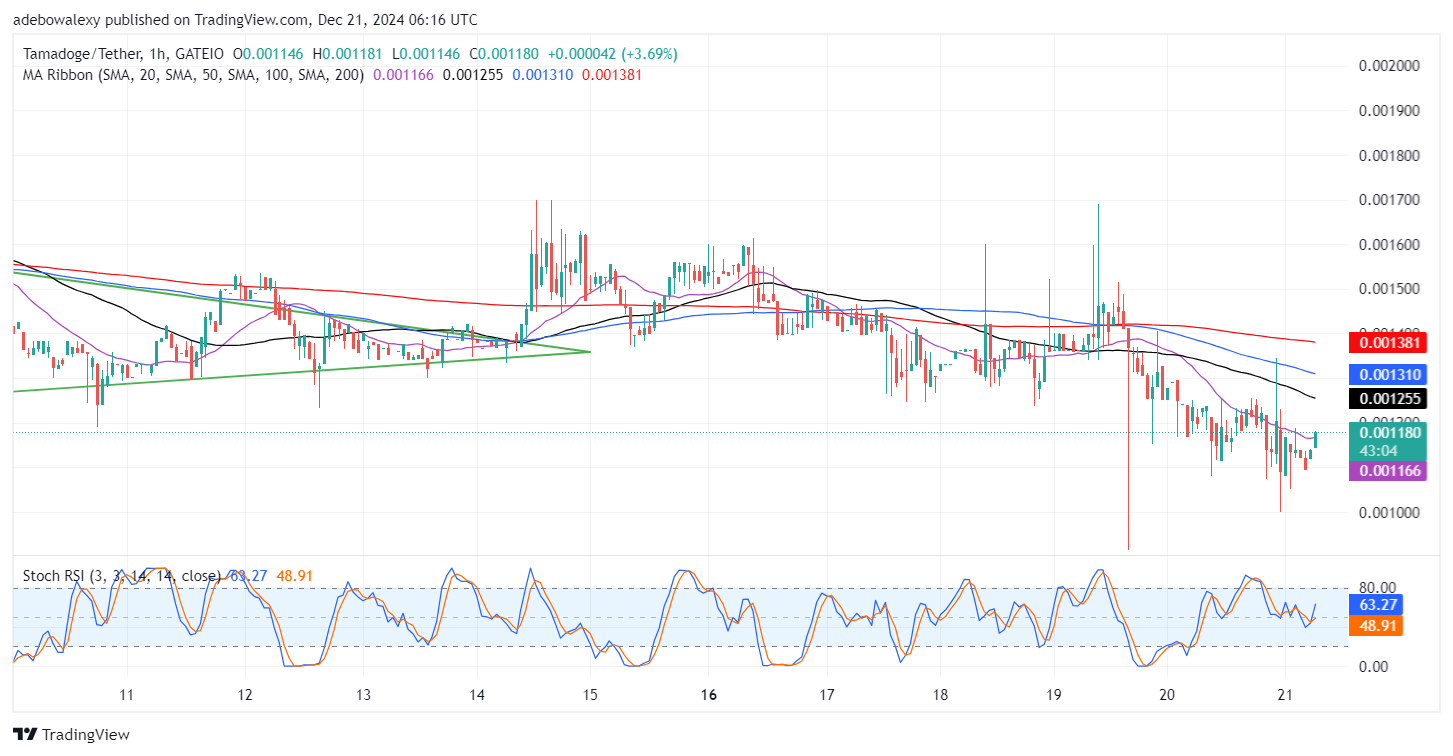Click date 20 on the time axis
The height and width of the screenshot is (756, 1453).
click(1166, 694)
